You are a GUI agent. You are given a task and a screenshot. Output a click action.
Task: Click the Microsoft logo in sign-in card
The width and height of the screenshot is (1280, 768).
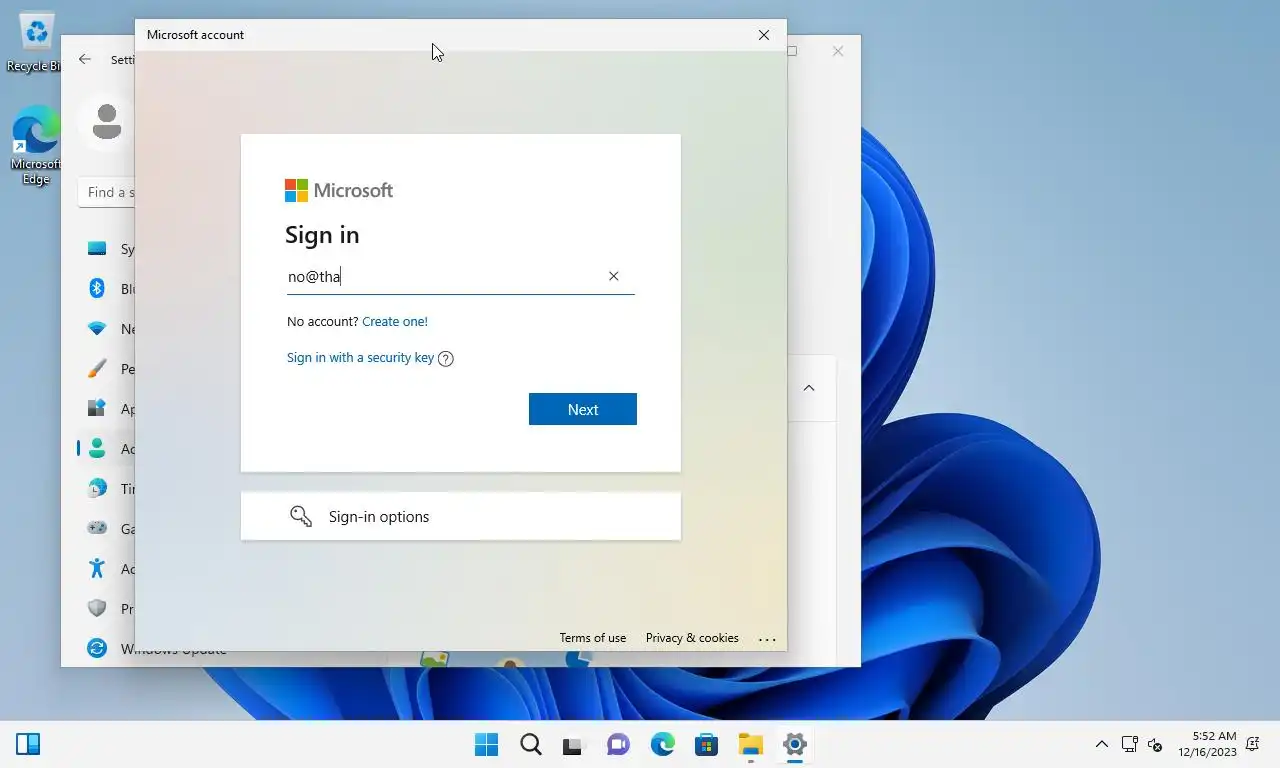click(339, 190)
